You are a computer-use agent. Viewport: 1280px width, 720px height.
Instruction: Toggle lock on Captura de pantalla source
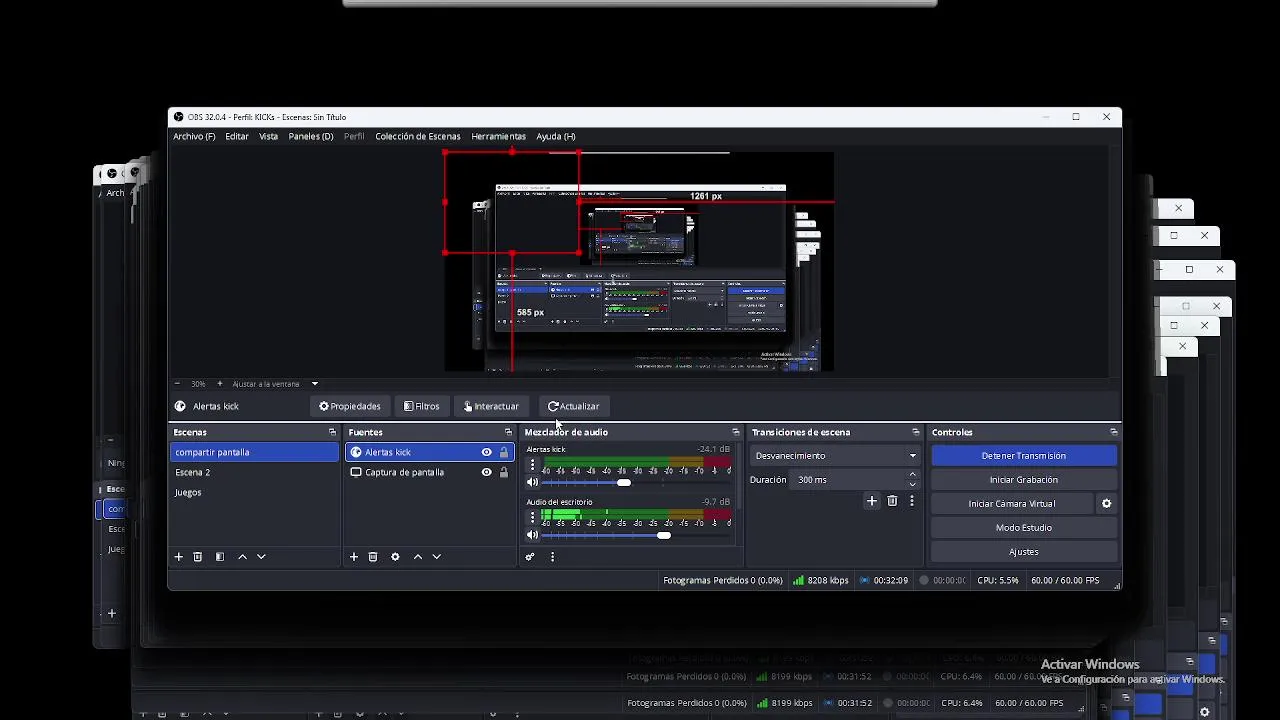tap(504, 472)
